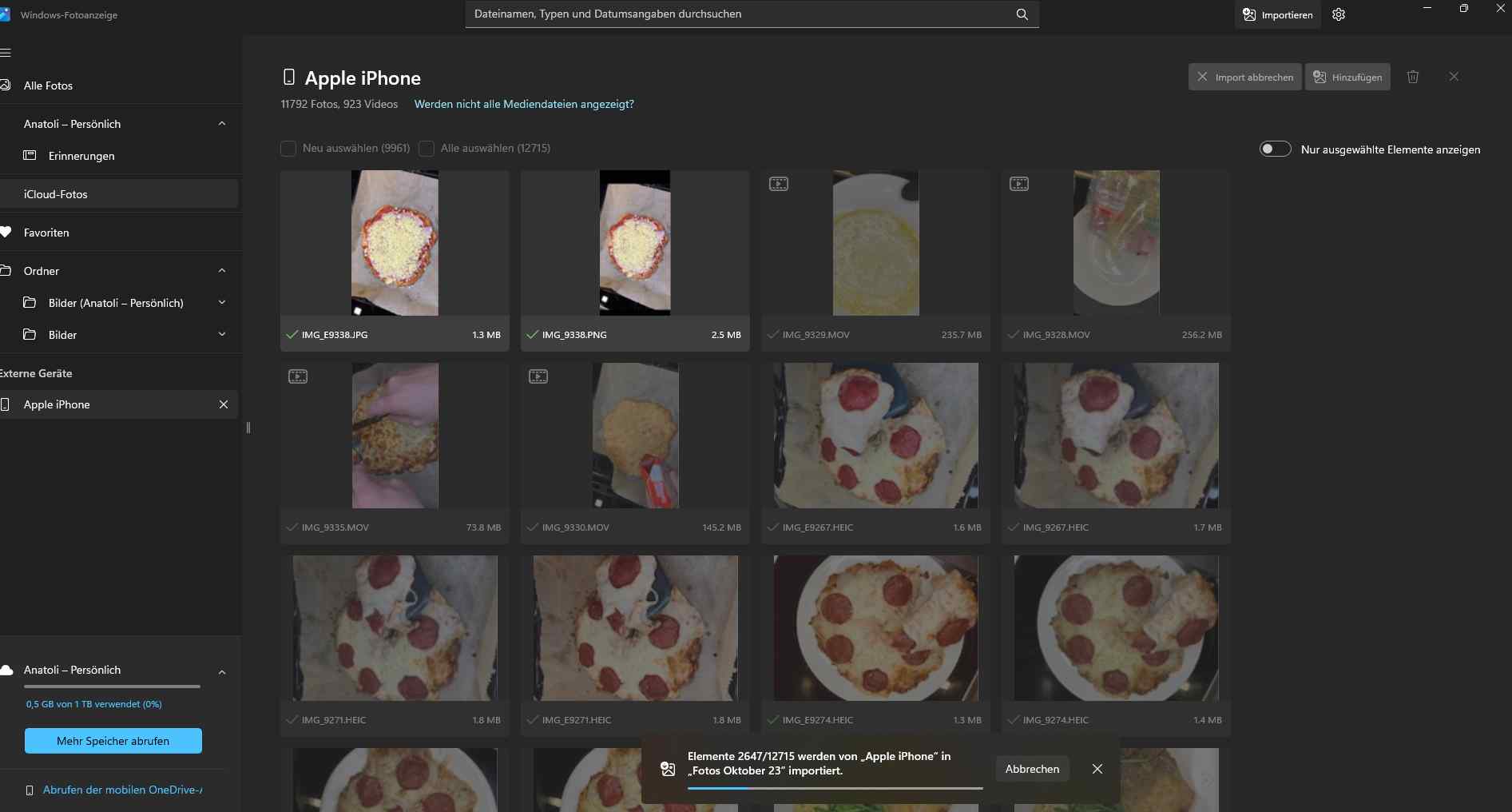Toggle the checkmark for IMG_9329.MOV
1512x812 pixels.
773,335
